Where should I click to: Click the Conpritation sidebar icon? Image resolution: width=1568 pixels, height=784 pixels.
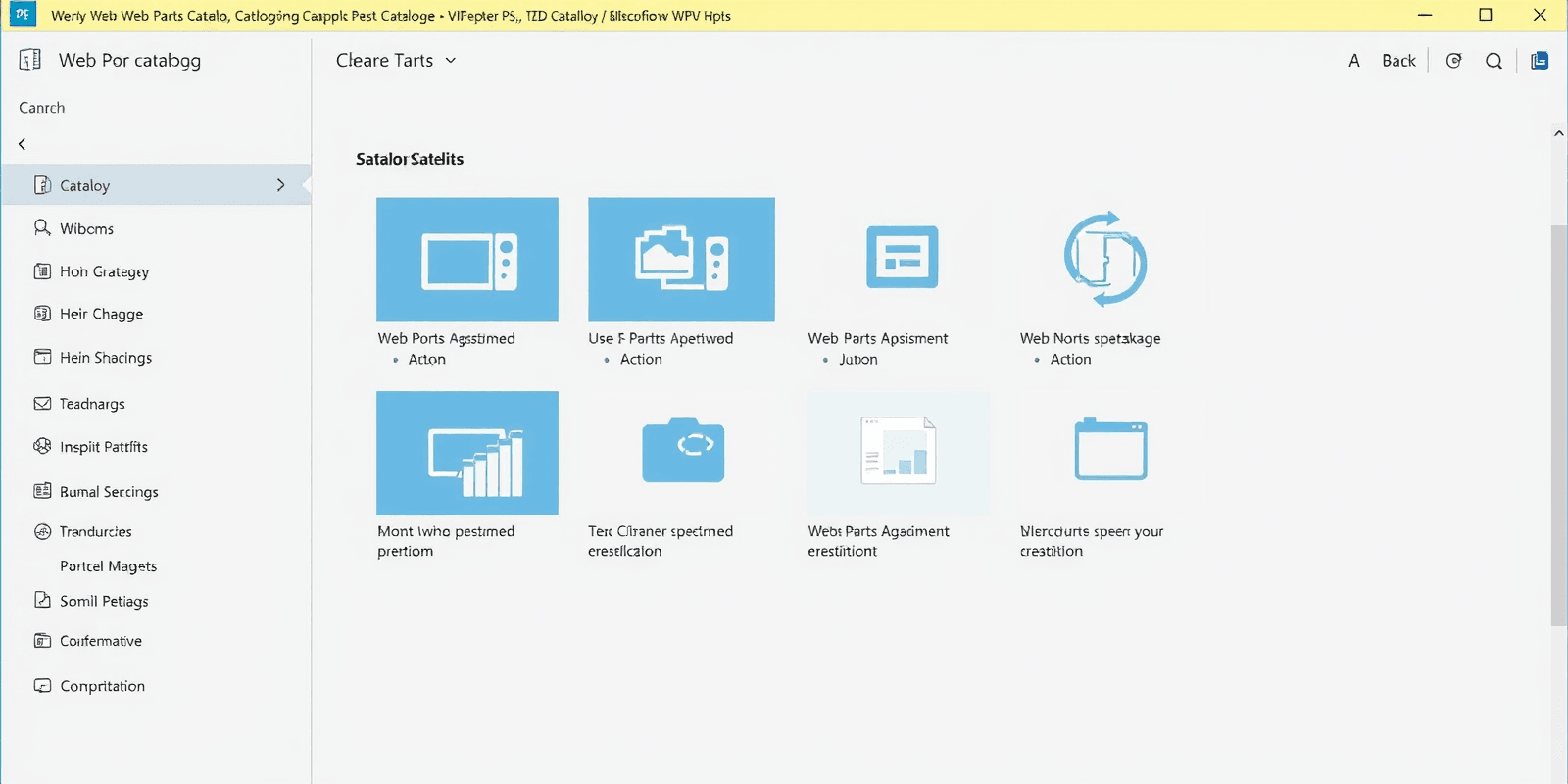pos(42,686)
